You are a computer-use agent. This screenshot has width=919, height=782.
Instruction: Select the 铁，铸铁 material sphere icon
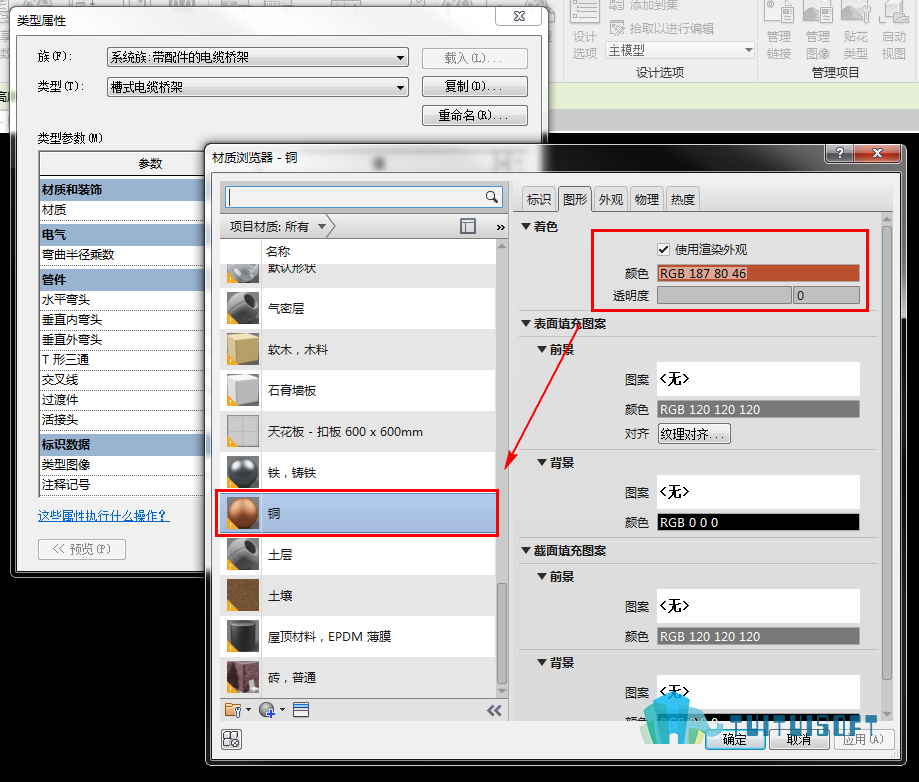coord(243,472)
